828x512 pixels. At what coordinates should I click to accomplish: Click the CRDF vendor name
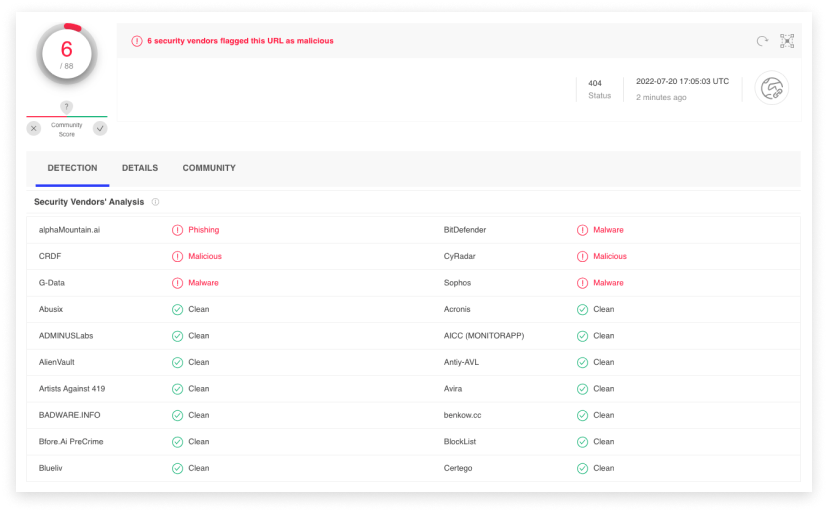tap(50, 256)
